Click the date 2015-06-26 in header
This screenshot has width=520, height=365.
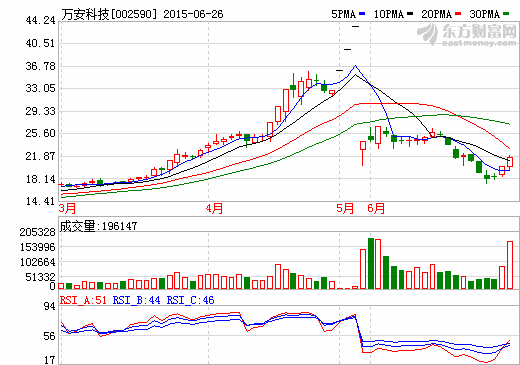click(x=193, y=14)
